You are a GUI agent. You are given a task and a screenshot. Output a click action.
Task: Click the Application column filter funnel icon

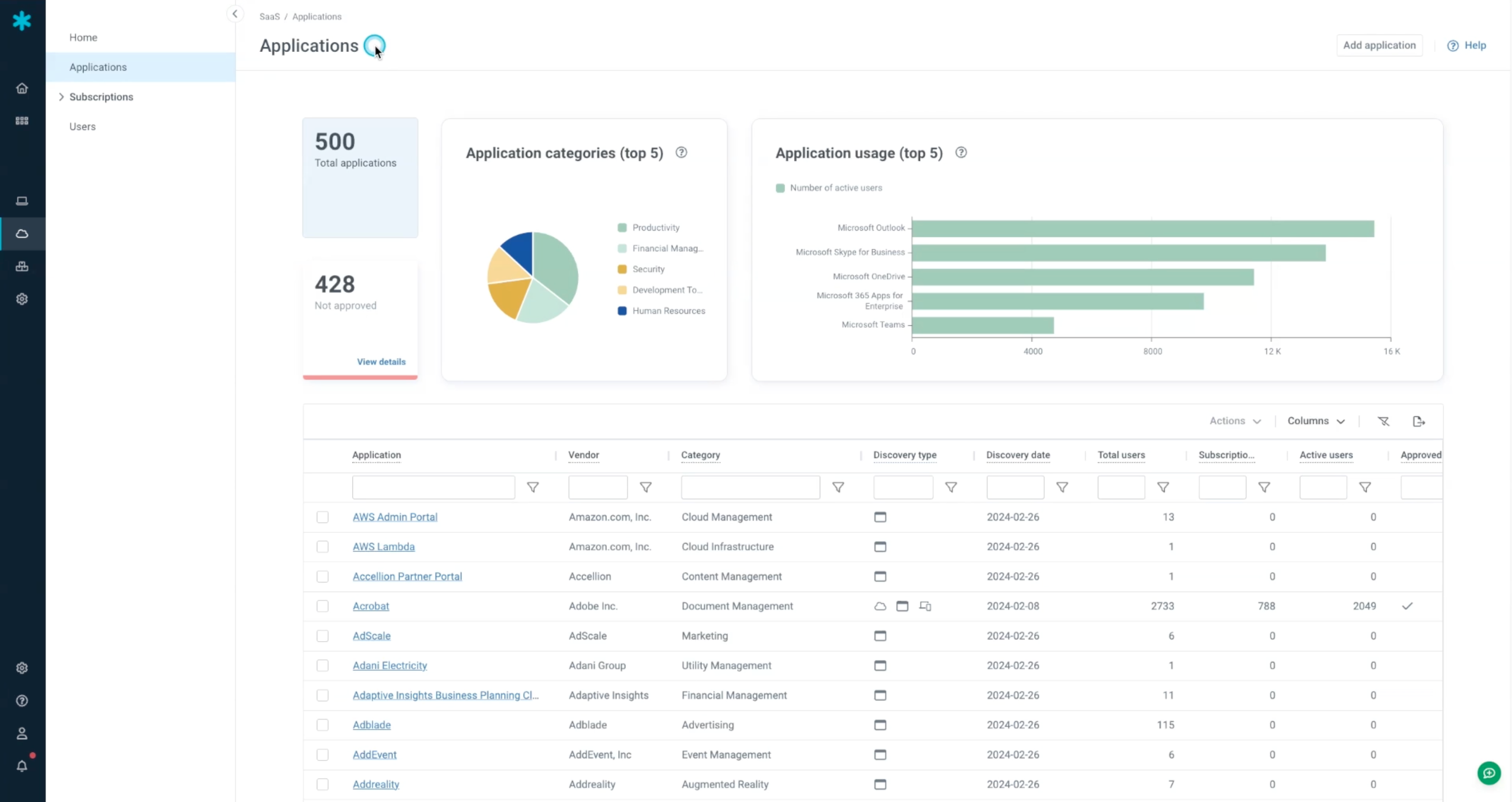[532, 487]
